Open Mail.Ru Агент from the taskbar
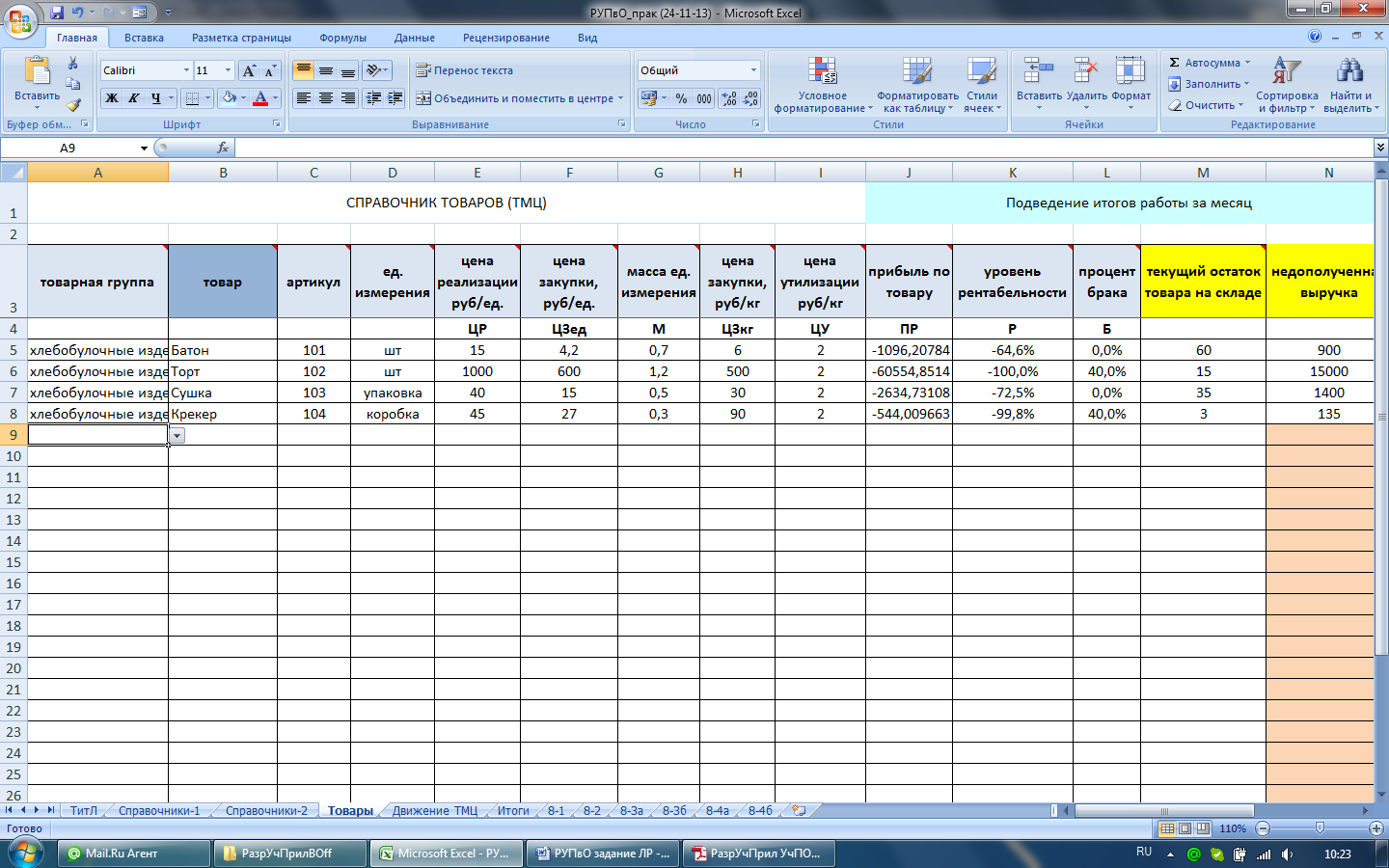The width and height of the screenshot is (1389, 868). (134, 854)
